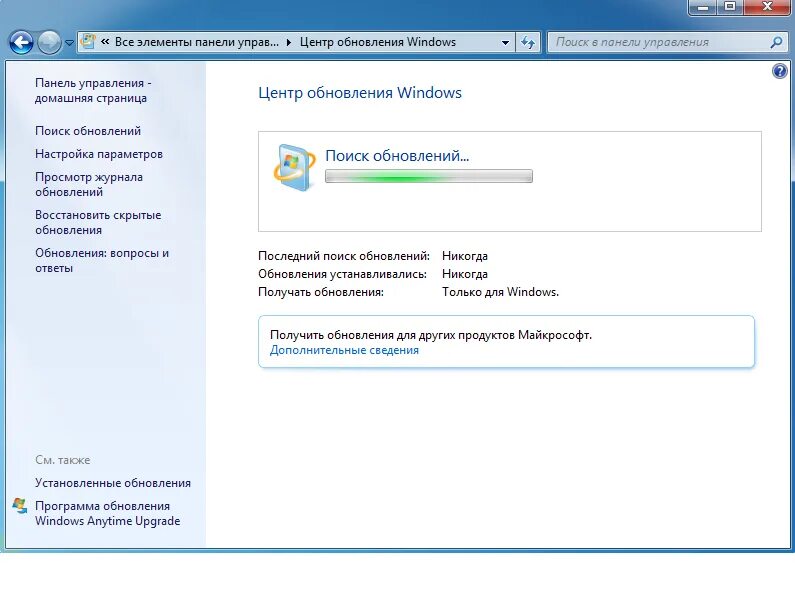The width and height of the screenshot is (795, 610).
Task: Click the "Центр обновления Windows" page heading
Action: click(x=360, y=93)
